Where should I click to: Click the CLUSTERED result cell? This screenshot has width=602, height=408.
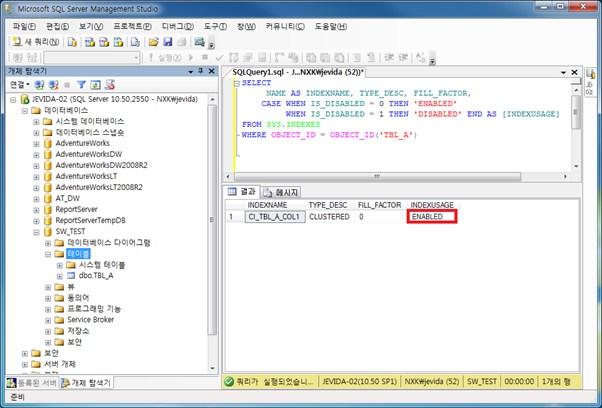(330, 216)
